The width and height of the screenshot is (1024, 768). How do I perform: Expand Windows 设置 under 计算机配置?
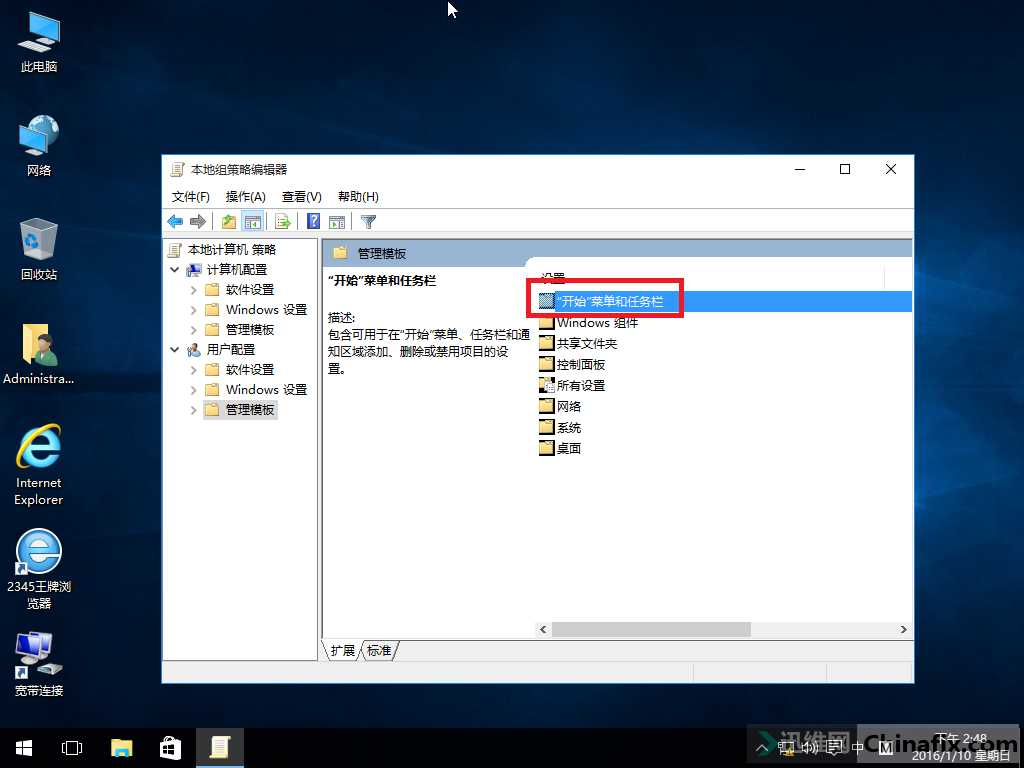193,310
